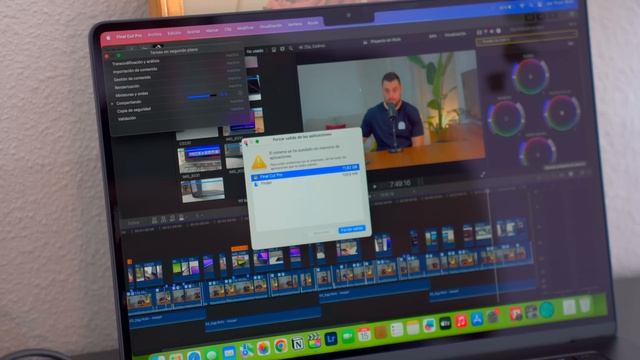Image resolution: width=640 pixels, height=360 pixels.
Task: Click the Miniaturas y ondas progress bar
Action: pos(202,96)
